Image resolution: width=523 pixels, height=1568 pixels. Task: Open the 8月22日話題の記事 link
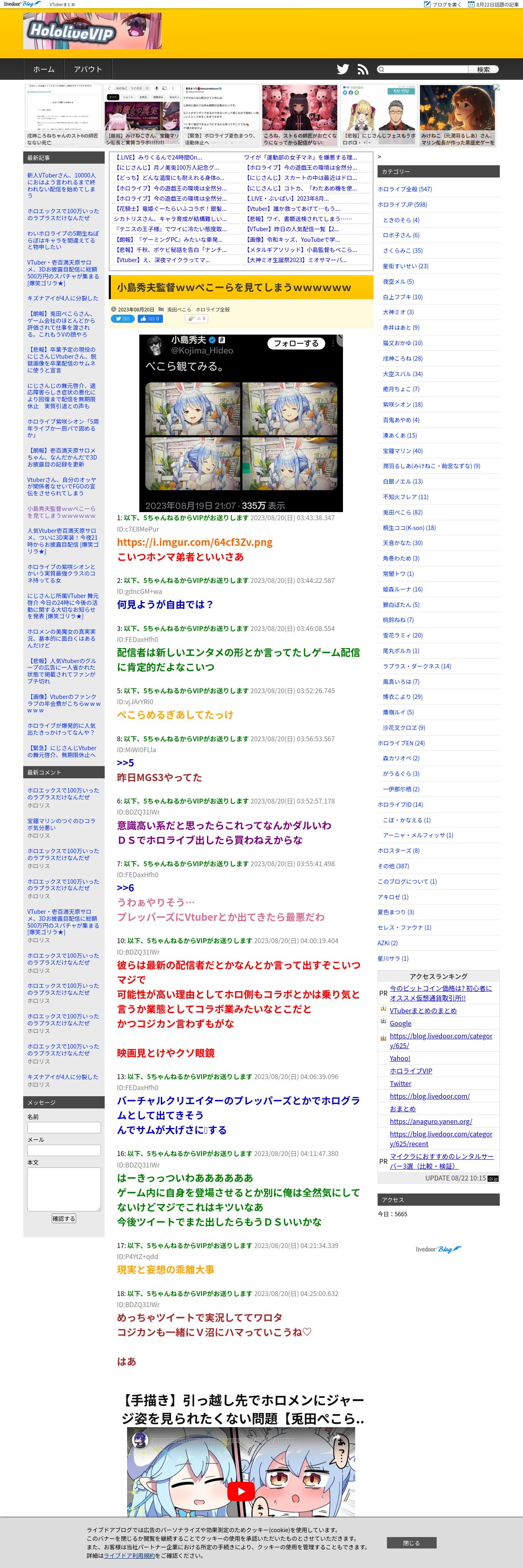coord(497,4)
